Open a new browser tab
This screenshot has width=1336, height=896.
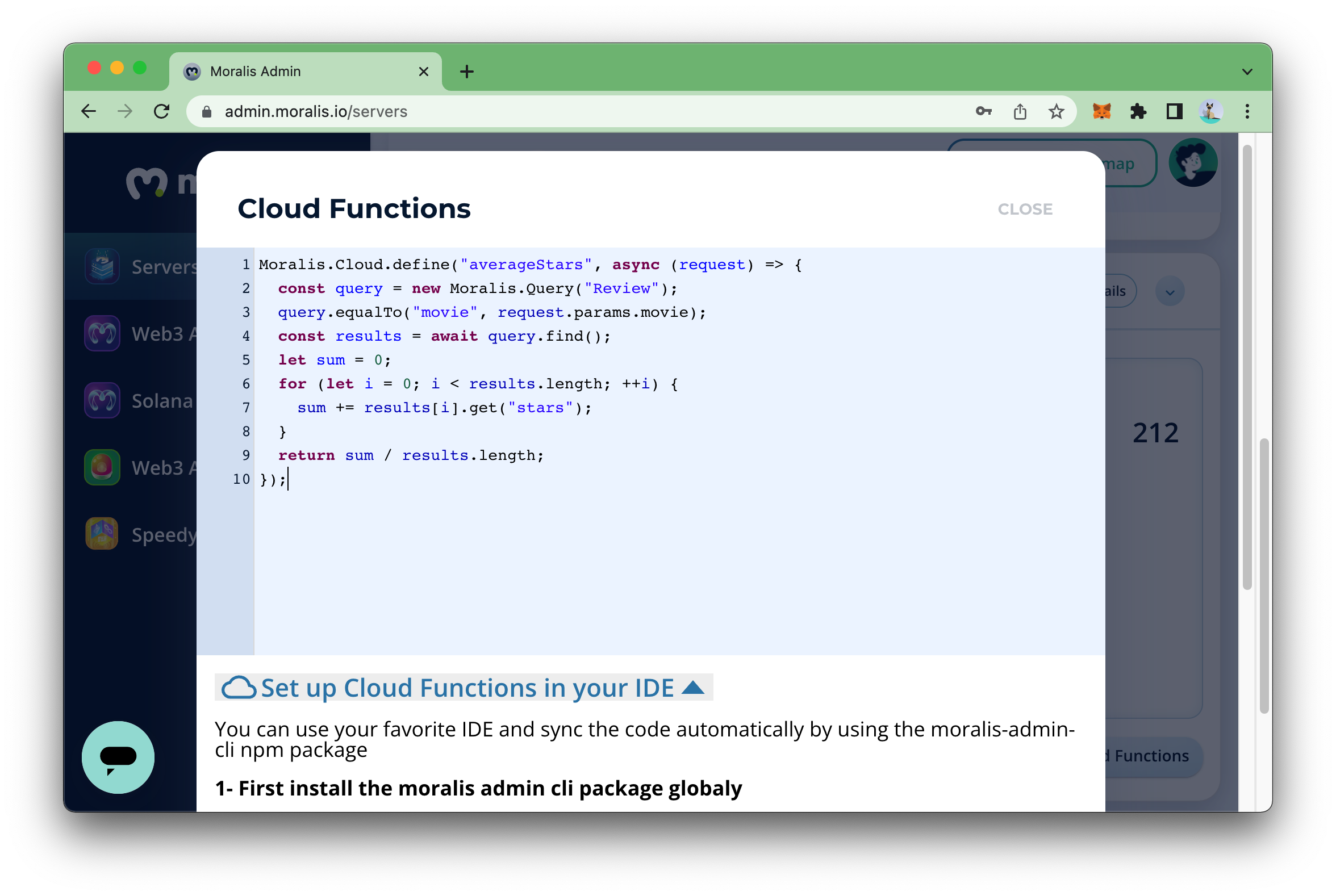(x=467, y=72)
